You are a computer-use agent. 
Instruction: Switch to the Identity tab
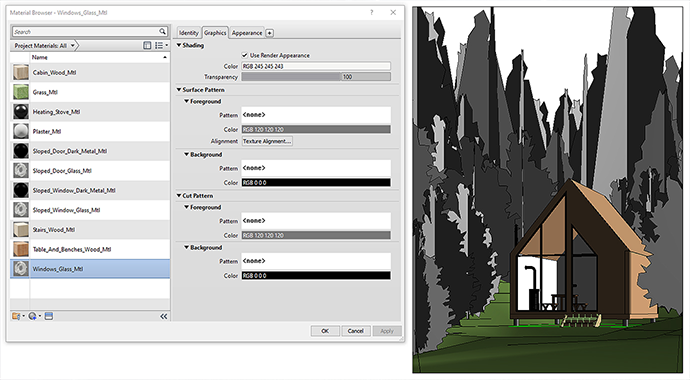point(188,33)
